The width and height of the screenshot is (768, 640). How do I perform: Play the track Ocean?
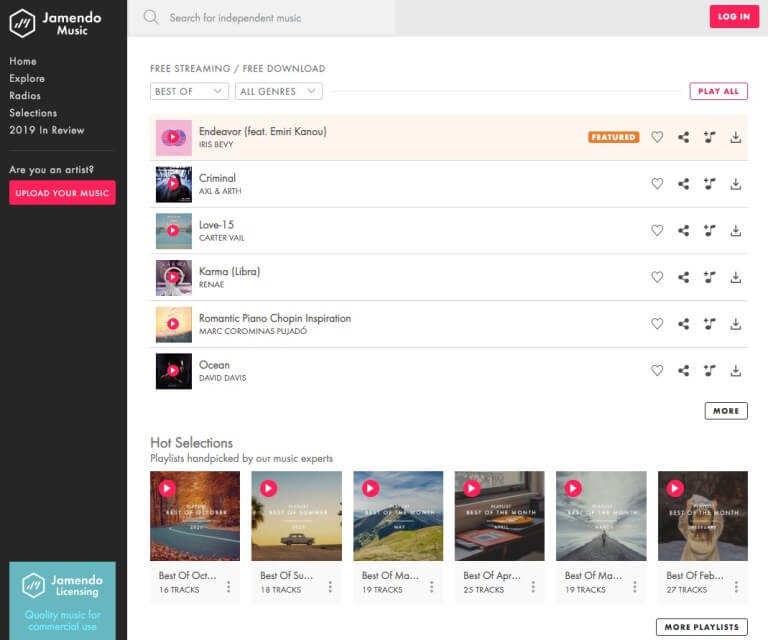click(173, 370)
